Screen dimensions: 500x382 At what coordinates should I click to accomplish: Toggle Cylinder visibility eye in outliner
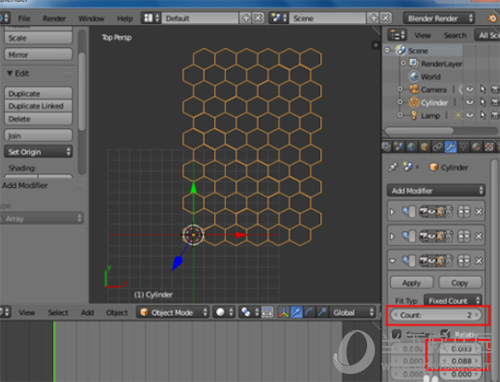tap(470, 102)
